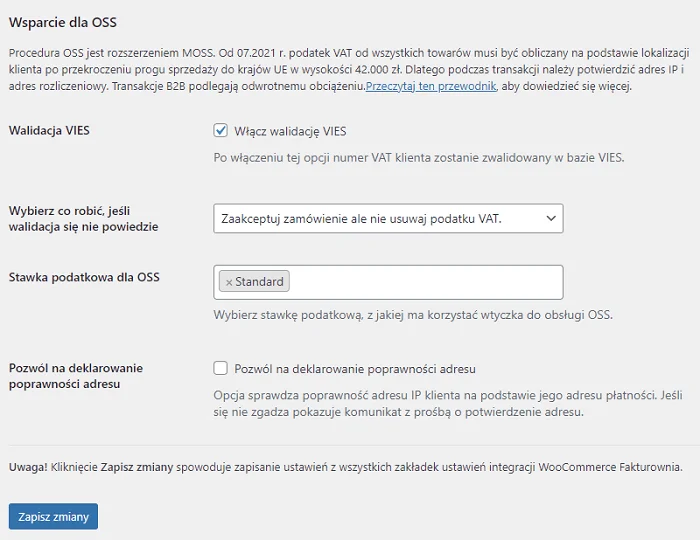This screenshot has width=700, height=540.
Task: Click the chevron arrow of validation dropdown
Action: click(551, 219)
